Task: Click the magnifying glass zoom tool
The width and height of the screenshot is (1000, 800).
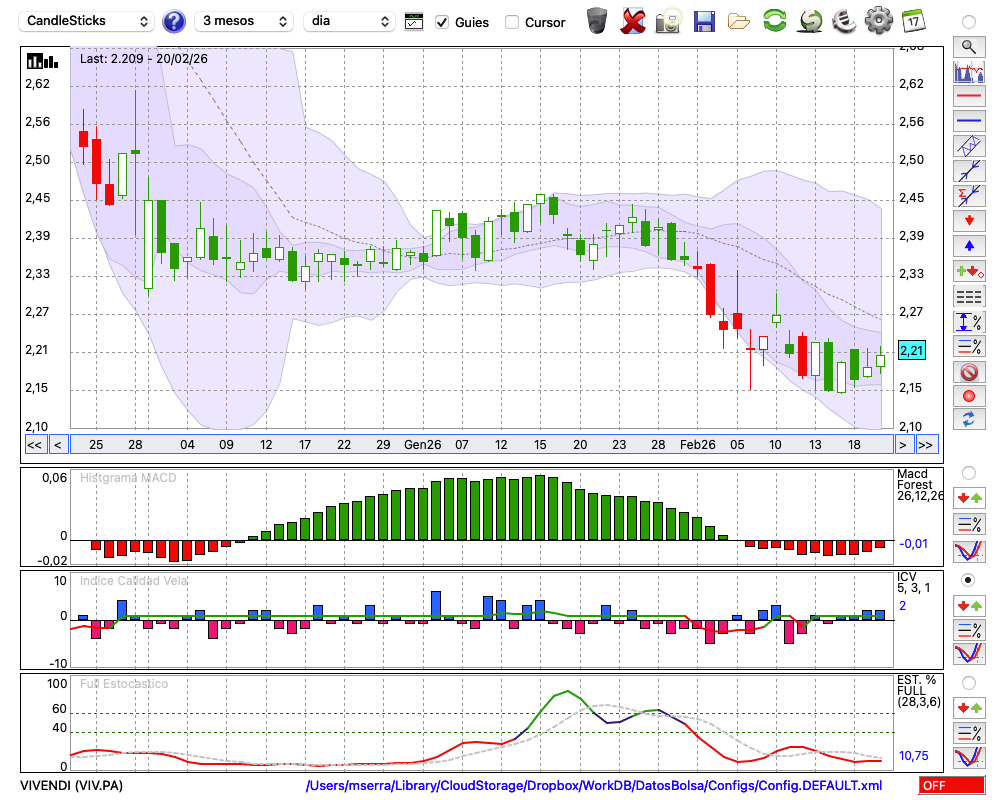Action: coord(968,46)
